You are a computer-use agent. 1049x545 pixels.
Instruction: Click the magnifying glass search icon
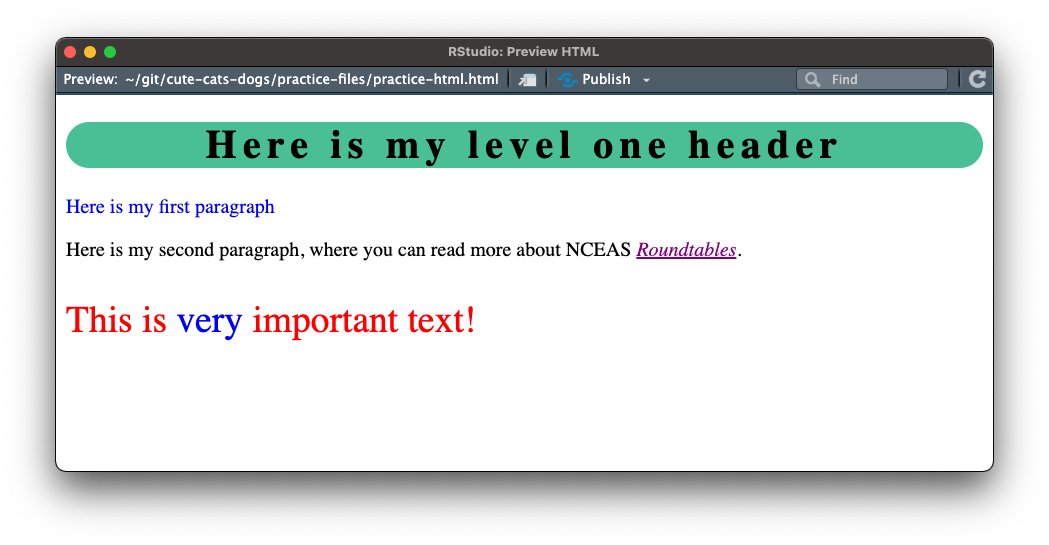[812, 79]
